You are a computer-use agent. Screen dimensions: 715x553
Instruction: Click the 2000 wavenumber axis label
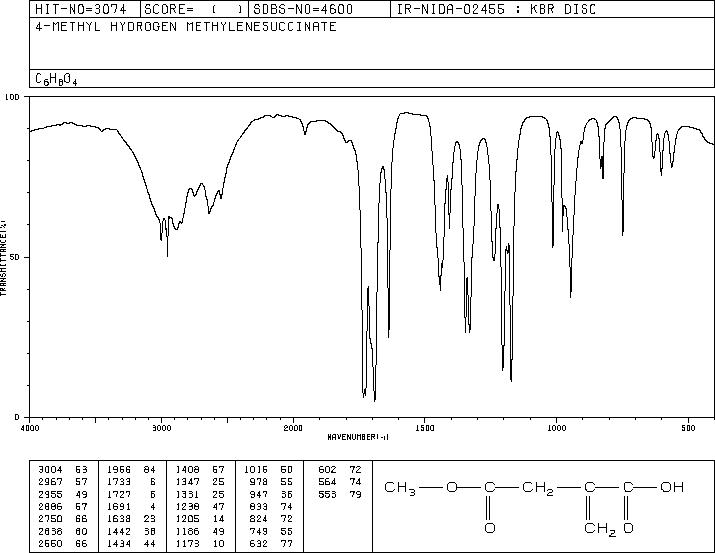pyautogui.click(x=293, y=428)
